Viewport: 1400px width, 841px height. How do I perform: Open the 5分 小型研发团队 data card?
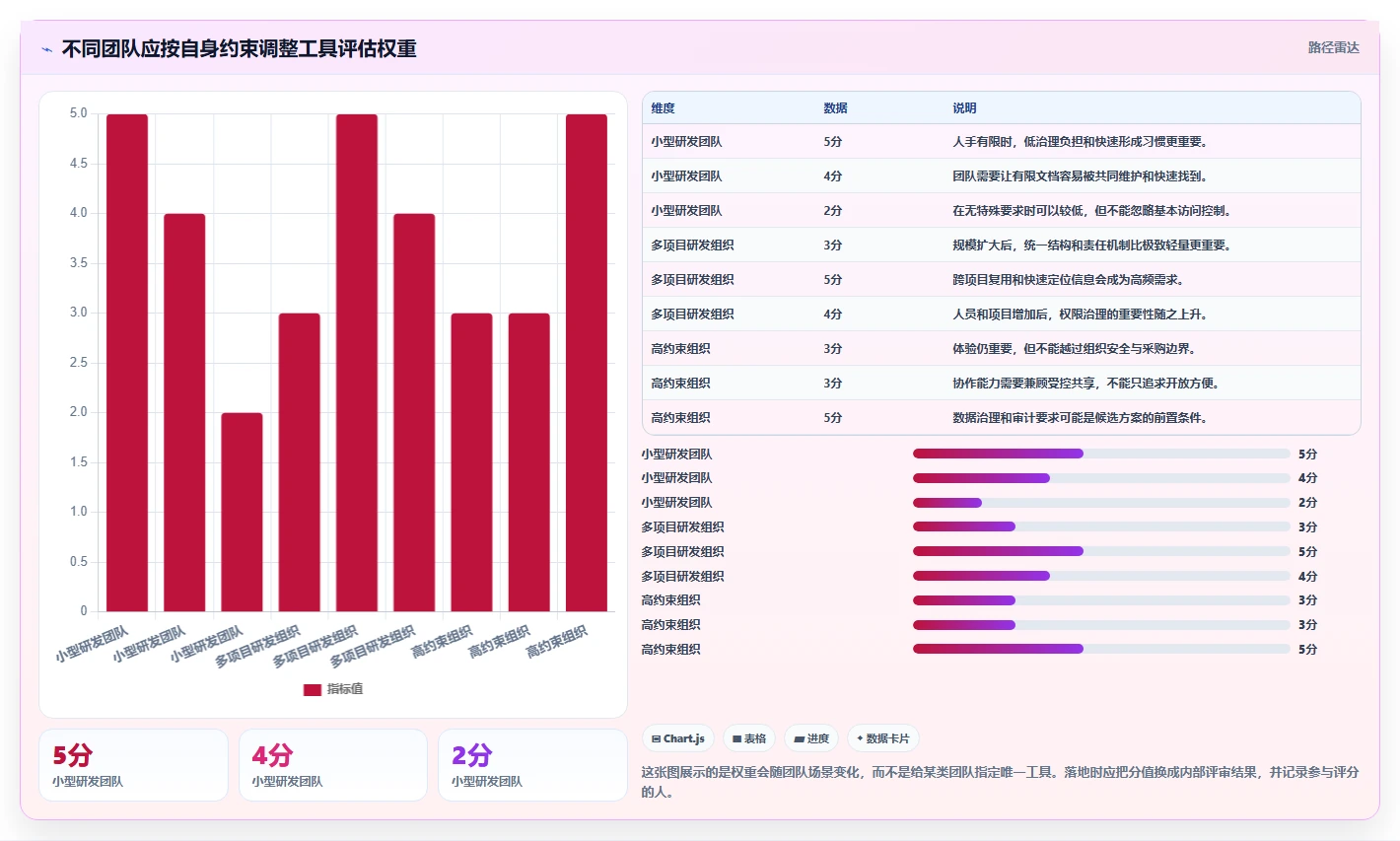tap(133, 765)
